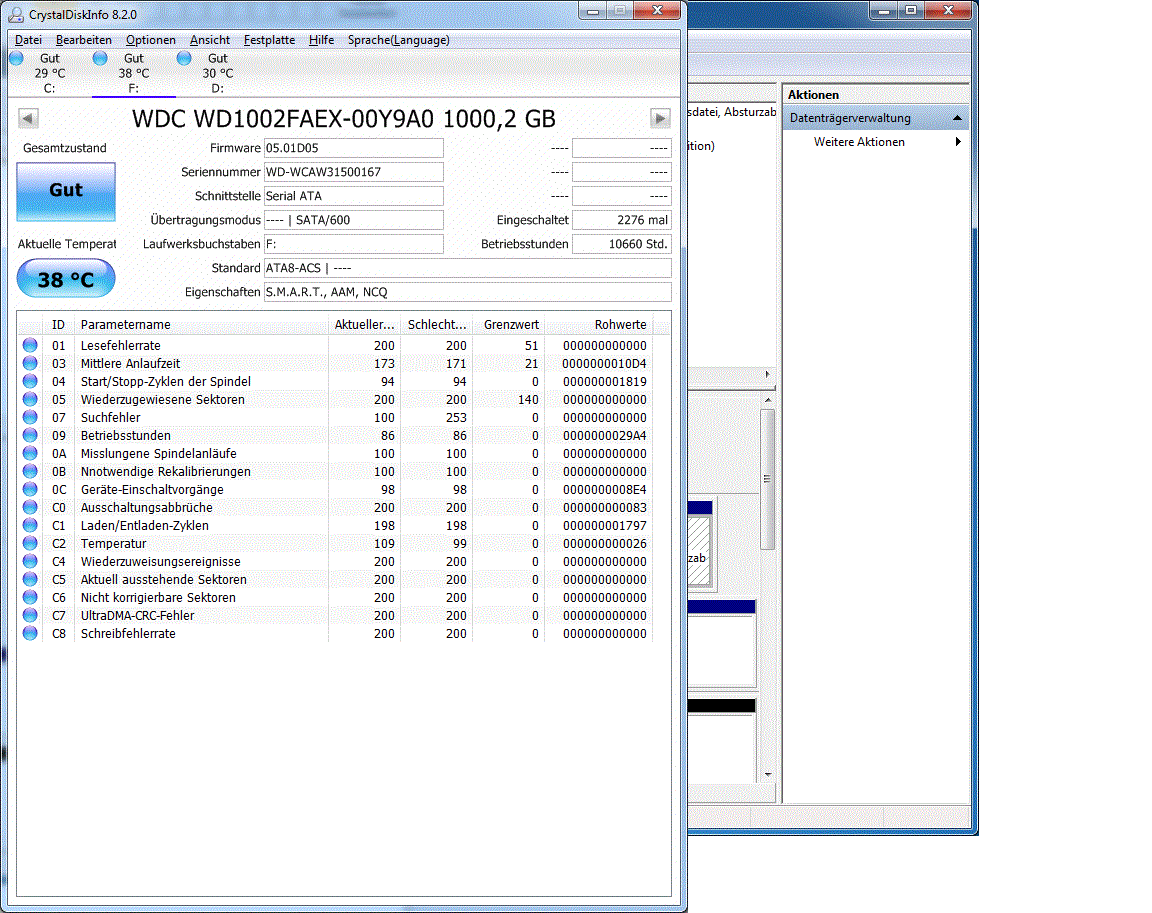This screenshot has height=913, width=1152.
Task: Open the Datei menu
Action: [29, 40]
